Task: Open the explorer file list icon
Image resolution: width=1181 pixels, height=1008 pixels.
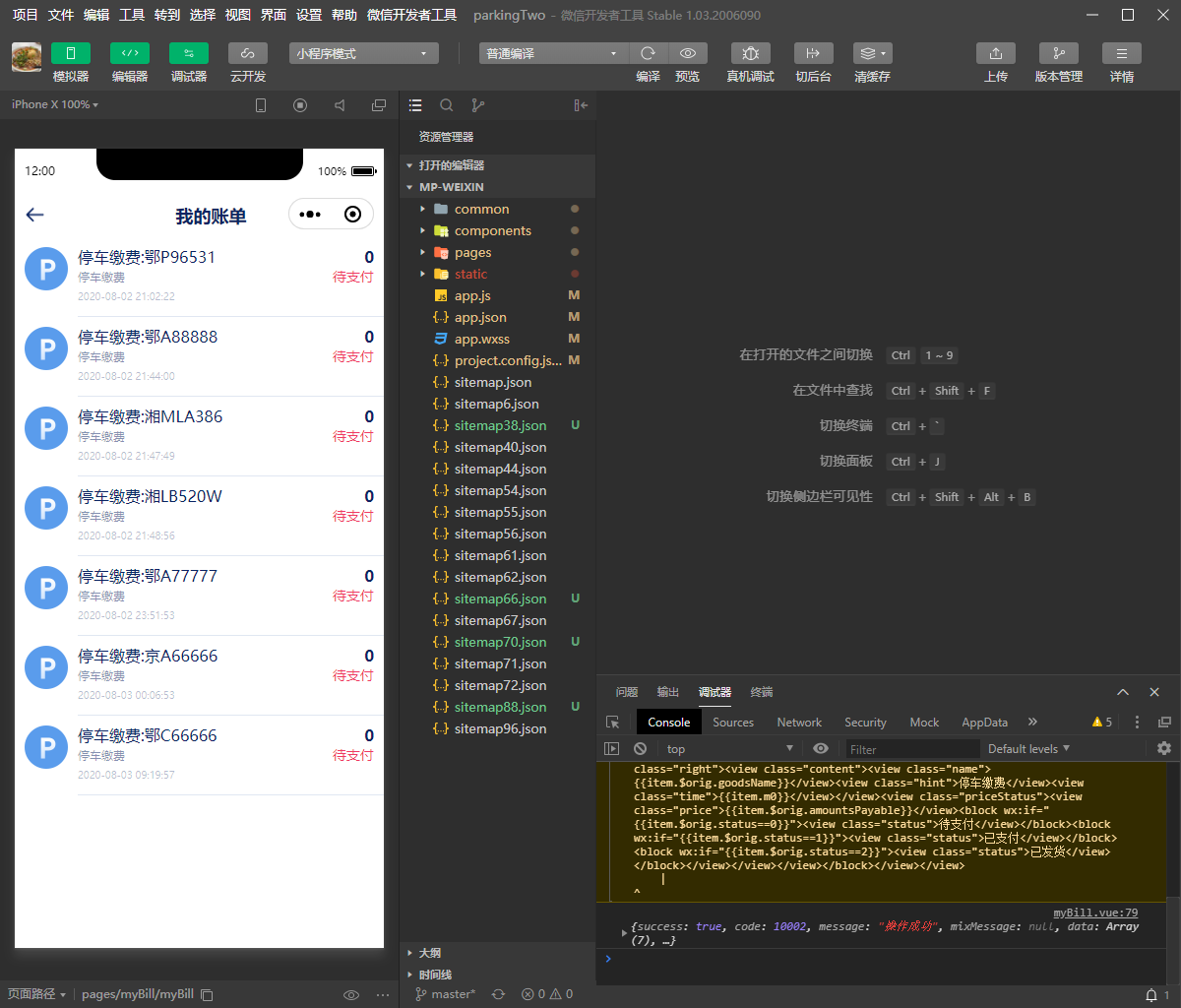Action: pos(415,105)
